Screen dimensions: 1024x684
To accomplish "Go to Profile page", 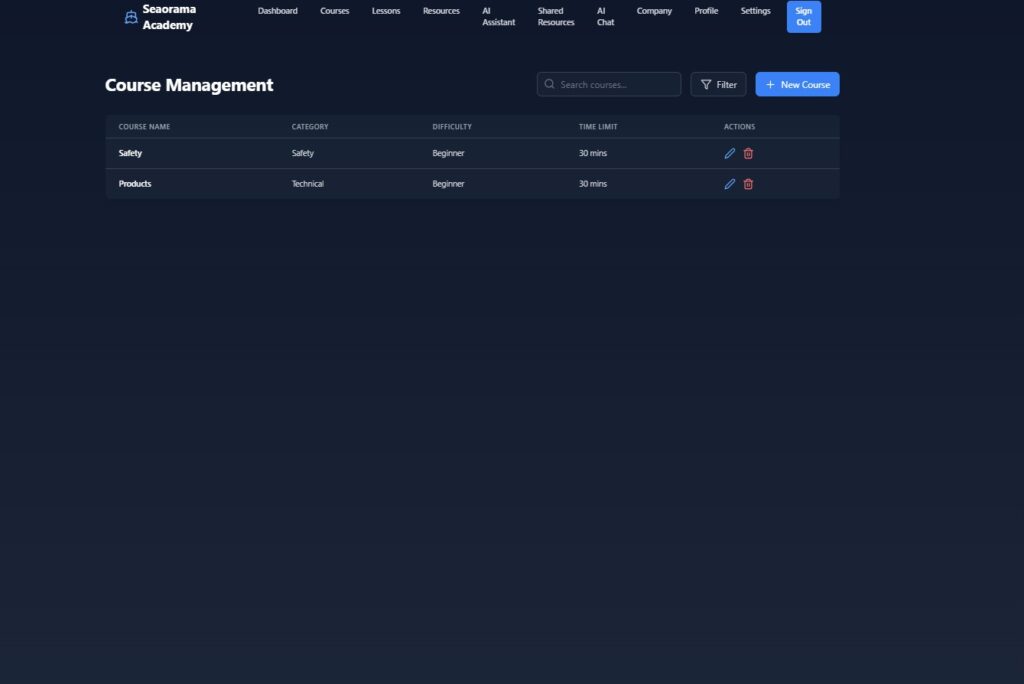I will pyautogui.click(x=706, y=11).
